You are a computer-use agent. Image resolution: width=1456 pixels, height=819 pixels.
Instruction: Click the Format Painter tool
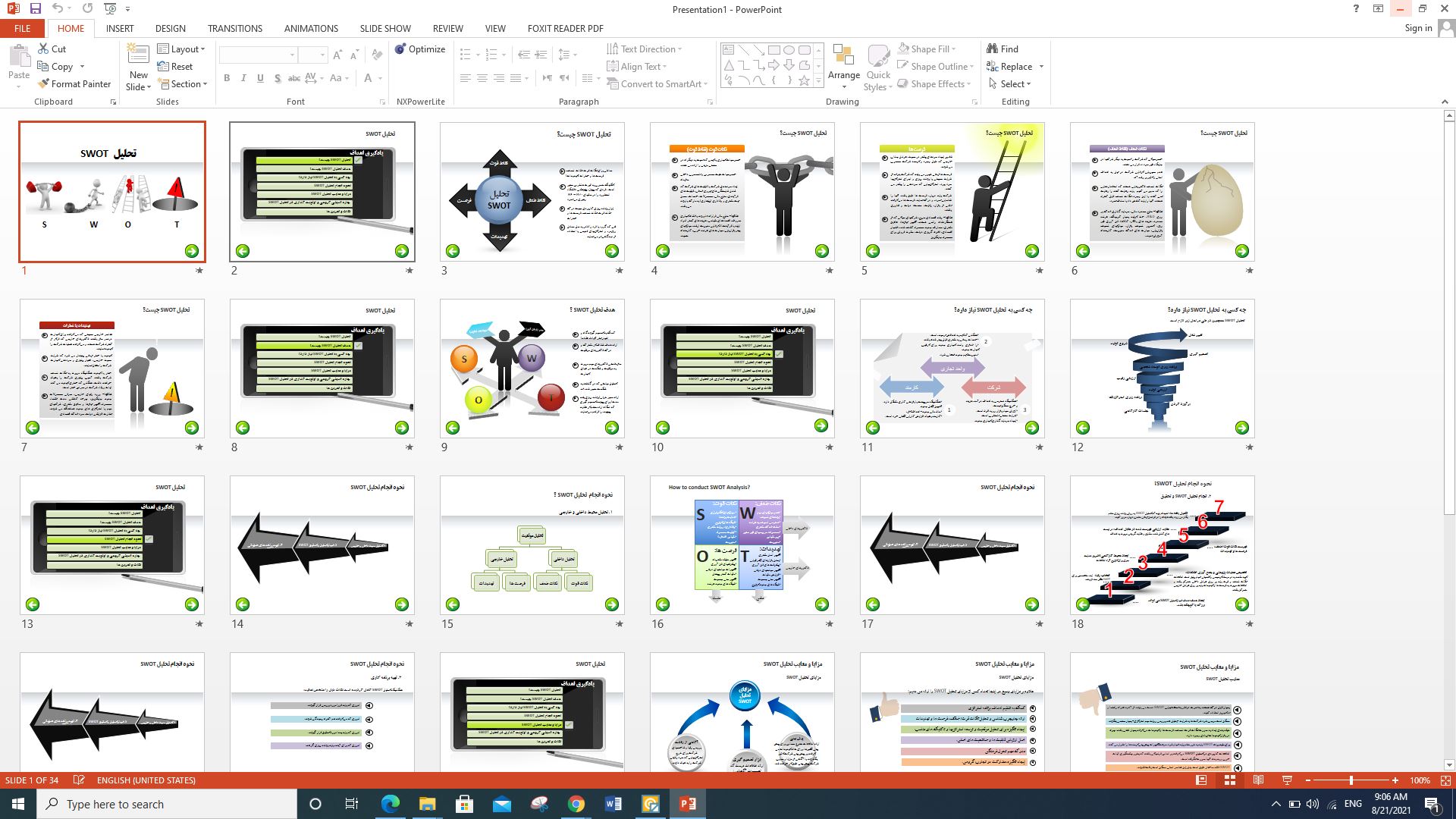[x=74, y=84]
